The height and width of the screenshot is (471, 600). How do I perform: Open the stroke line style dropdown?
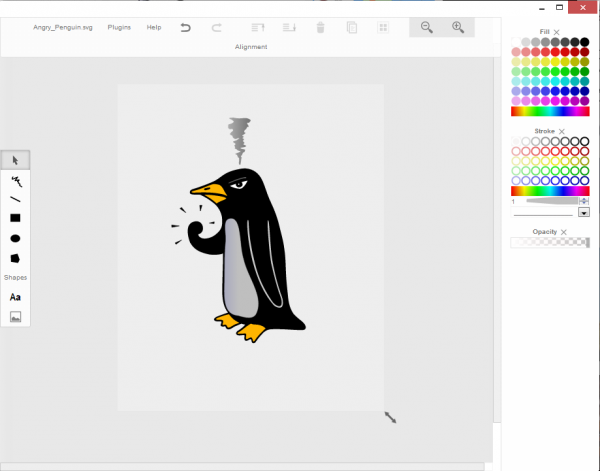[584, 212]
